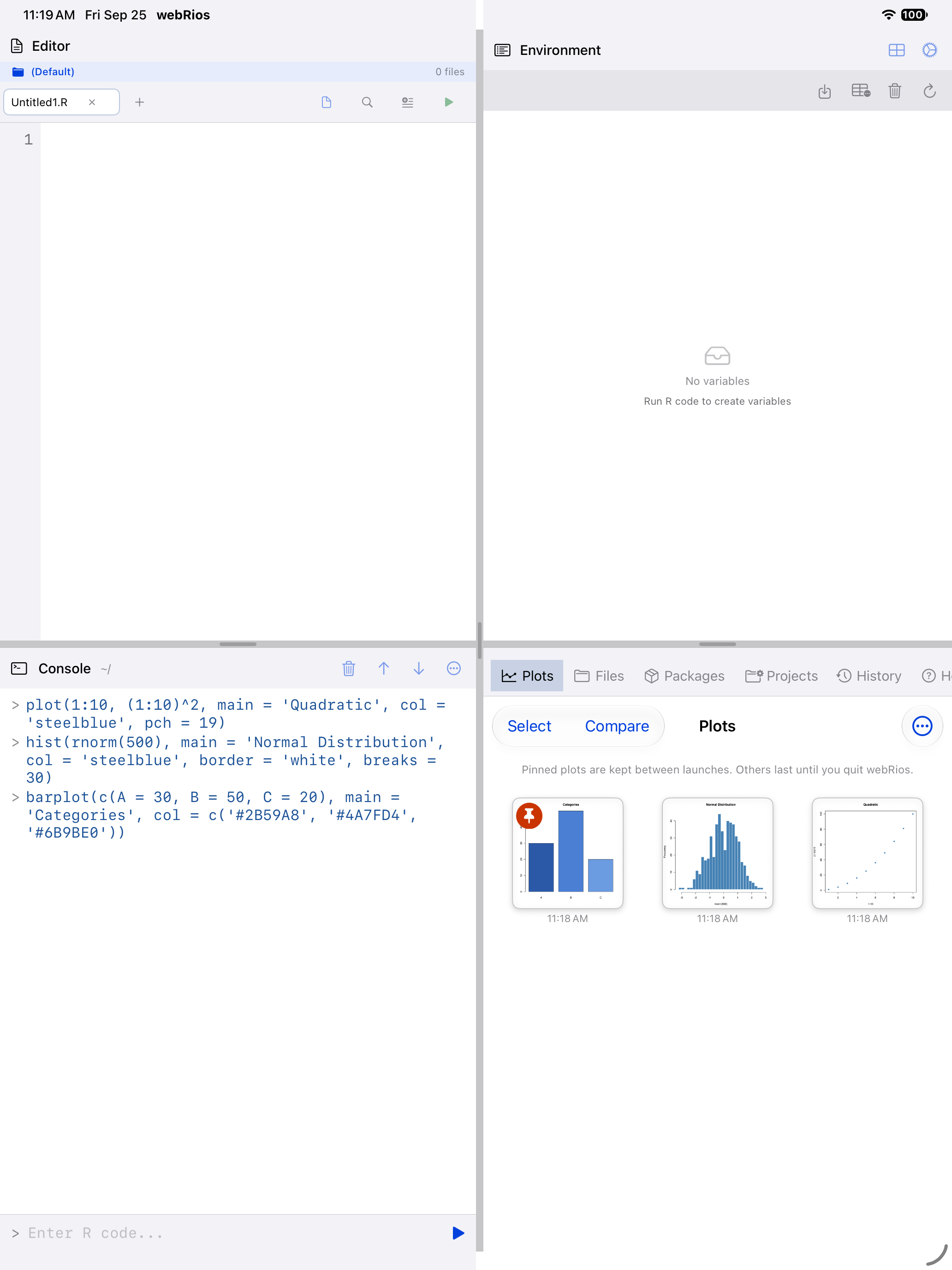Image resolution: width=952 pixels, height=1270 pixels.
Task: Click the Editor panel header icon
Action: [17, 46]
